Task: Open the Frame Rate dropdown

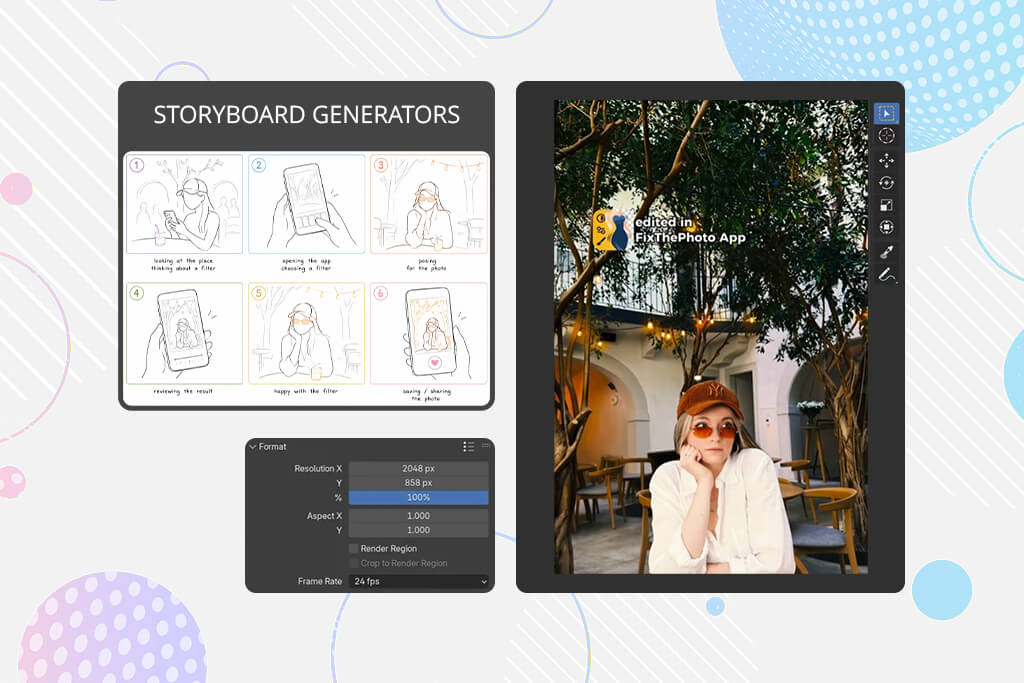Action: (419, 581)
